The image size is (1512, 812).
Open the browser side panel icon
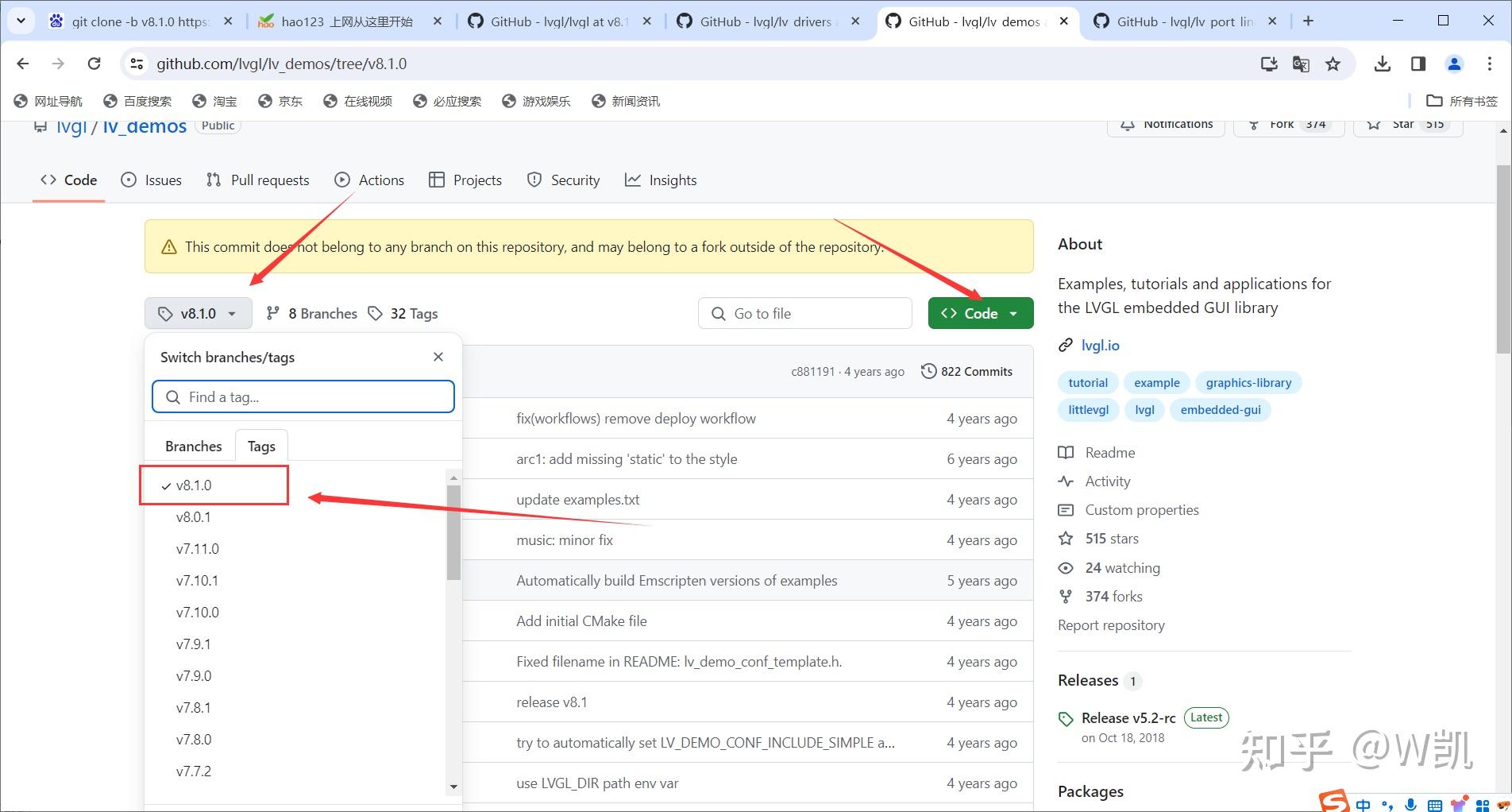1418,64
